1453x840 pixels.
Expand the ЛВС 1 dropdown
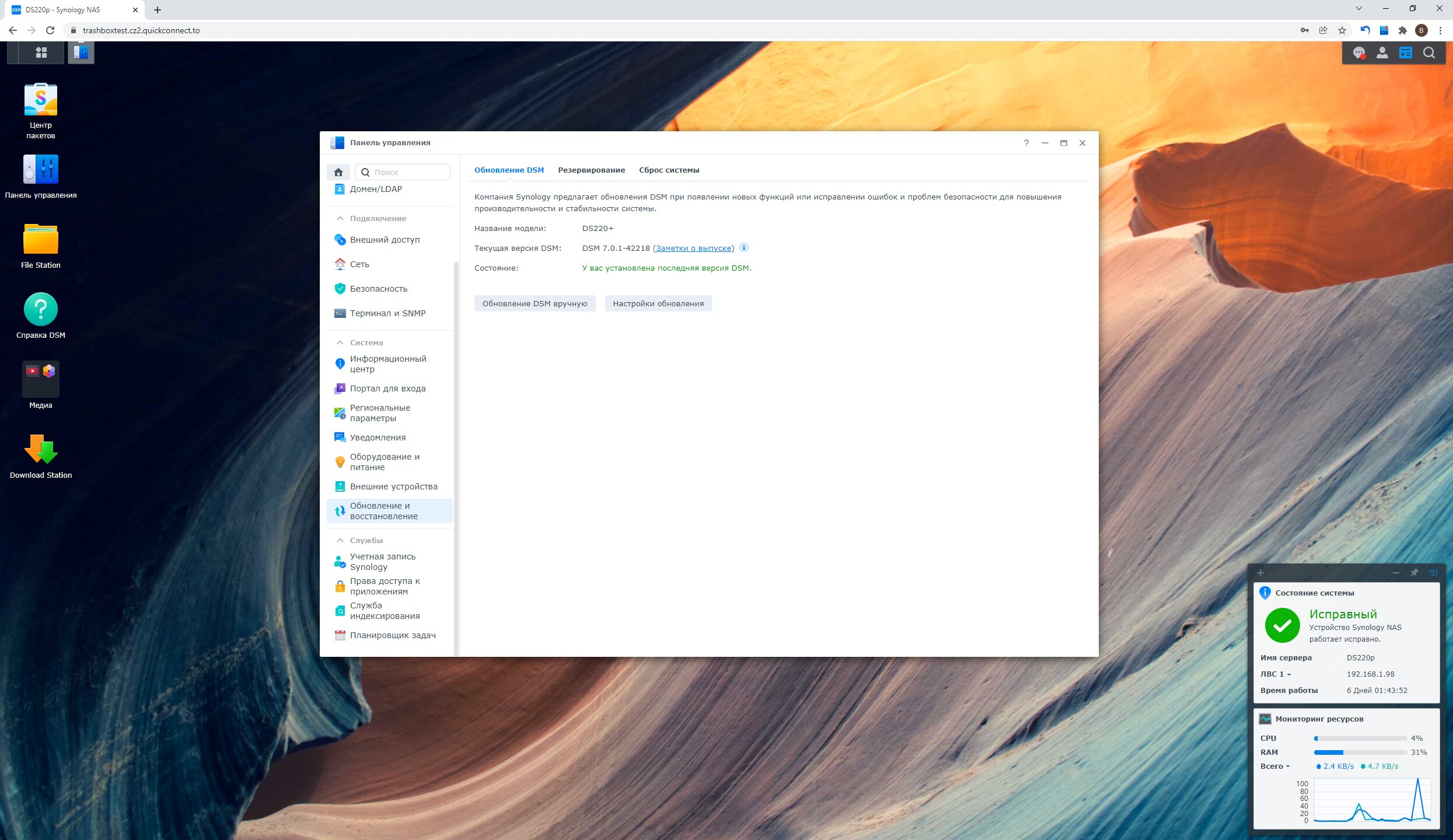(x=1276, y=674)
